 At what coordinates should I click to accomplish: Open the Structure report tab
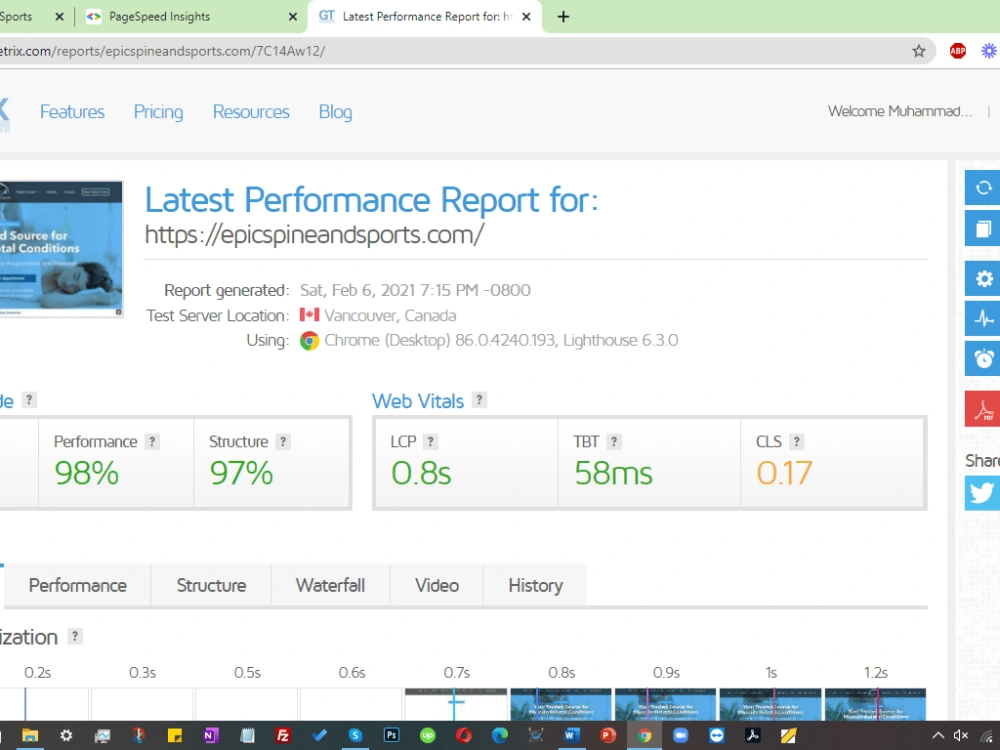point(211,585)
